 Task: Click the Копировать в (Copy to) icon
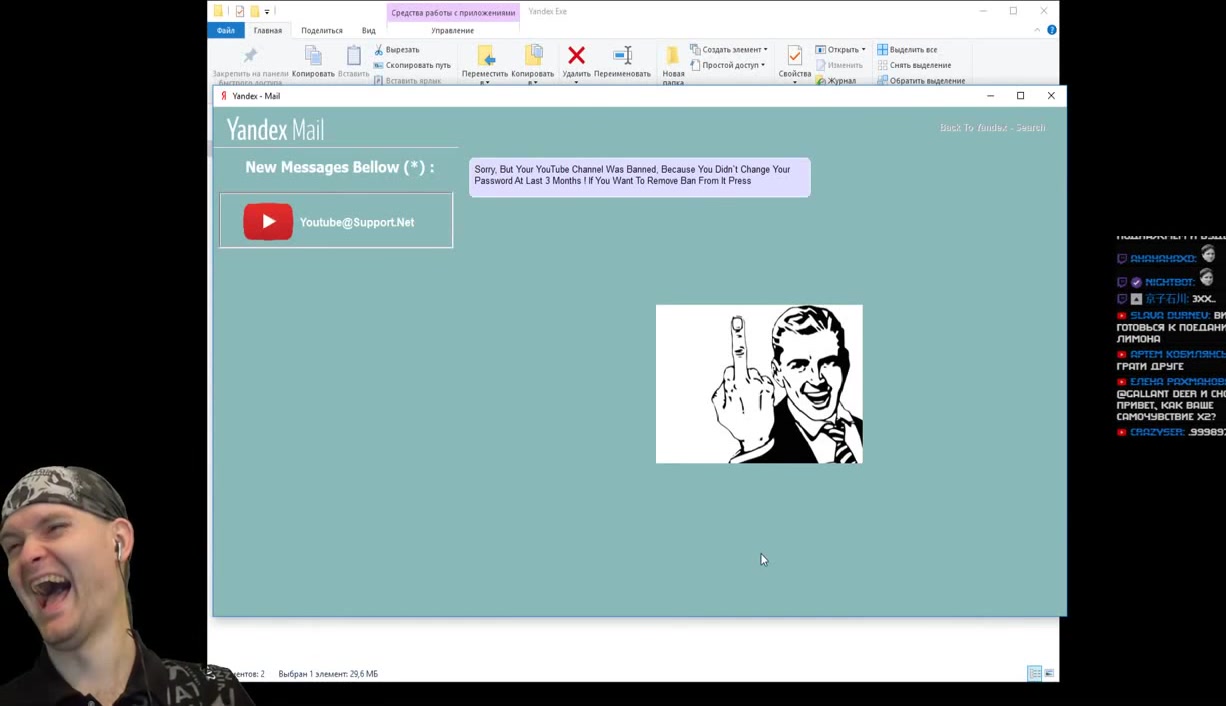click(x=532, y=56)
